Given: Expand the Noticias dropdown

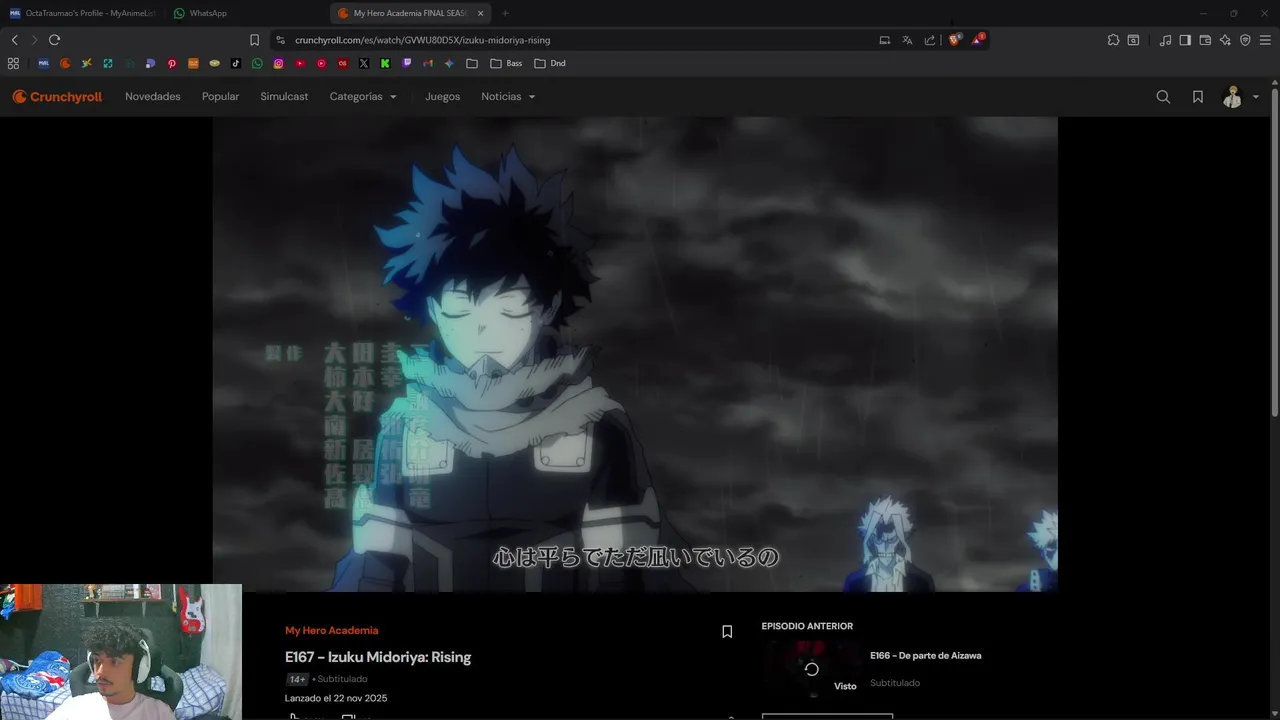Looking at the screenshot, I should [508, 97].
